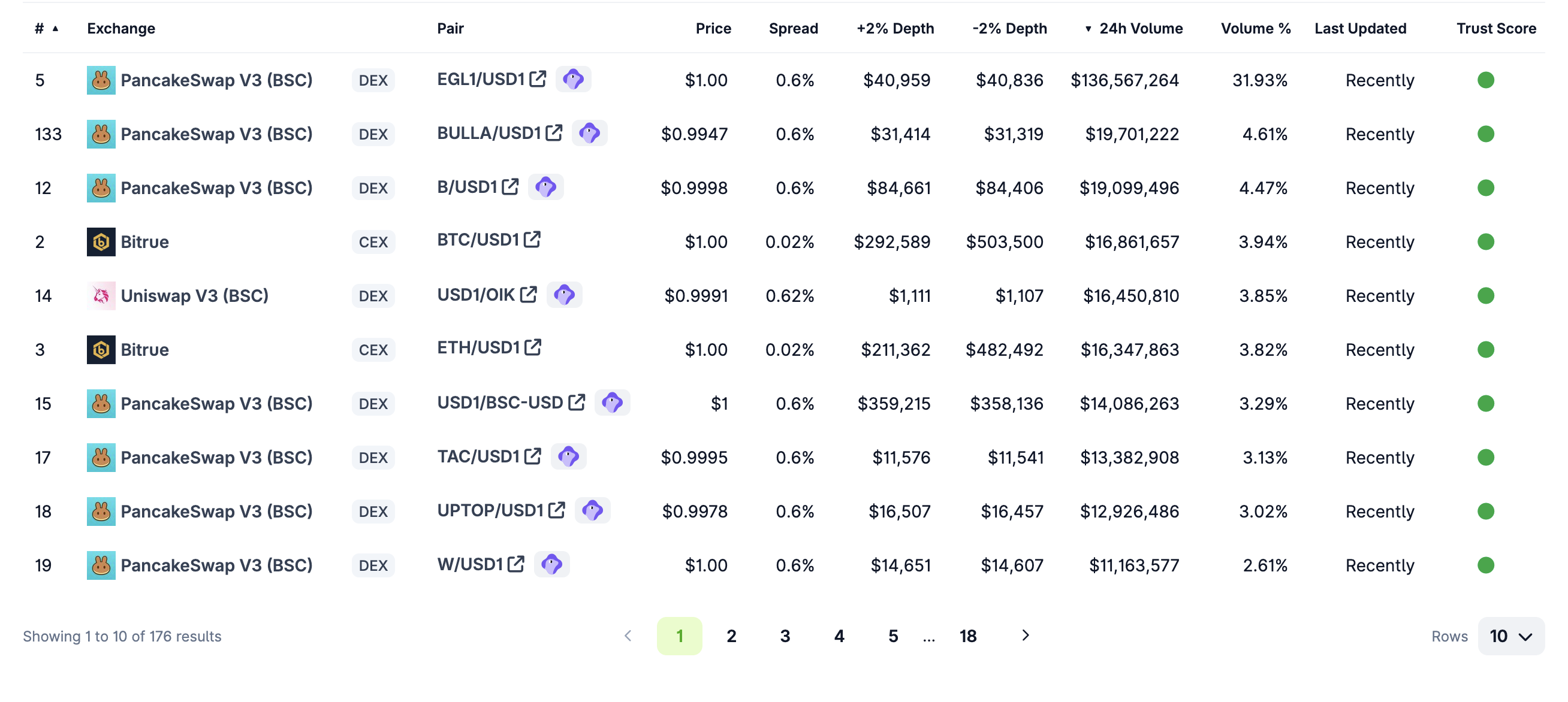Click the purple GeckoTerminal icon beside EGL1/USD1
This screenshot has width=1568, height=702.
[574, 79]
